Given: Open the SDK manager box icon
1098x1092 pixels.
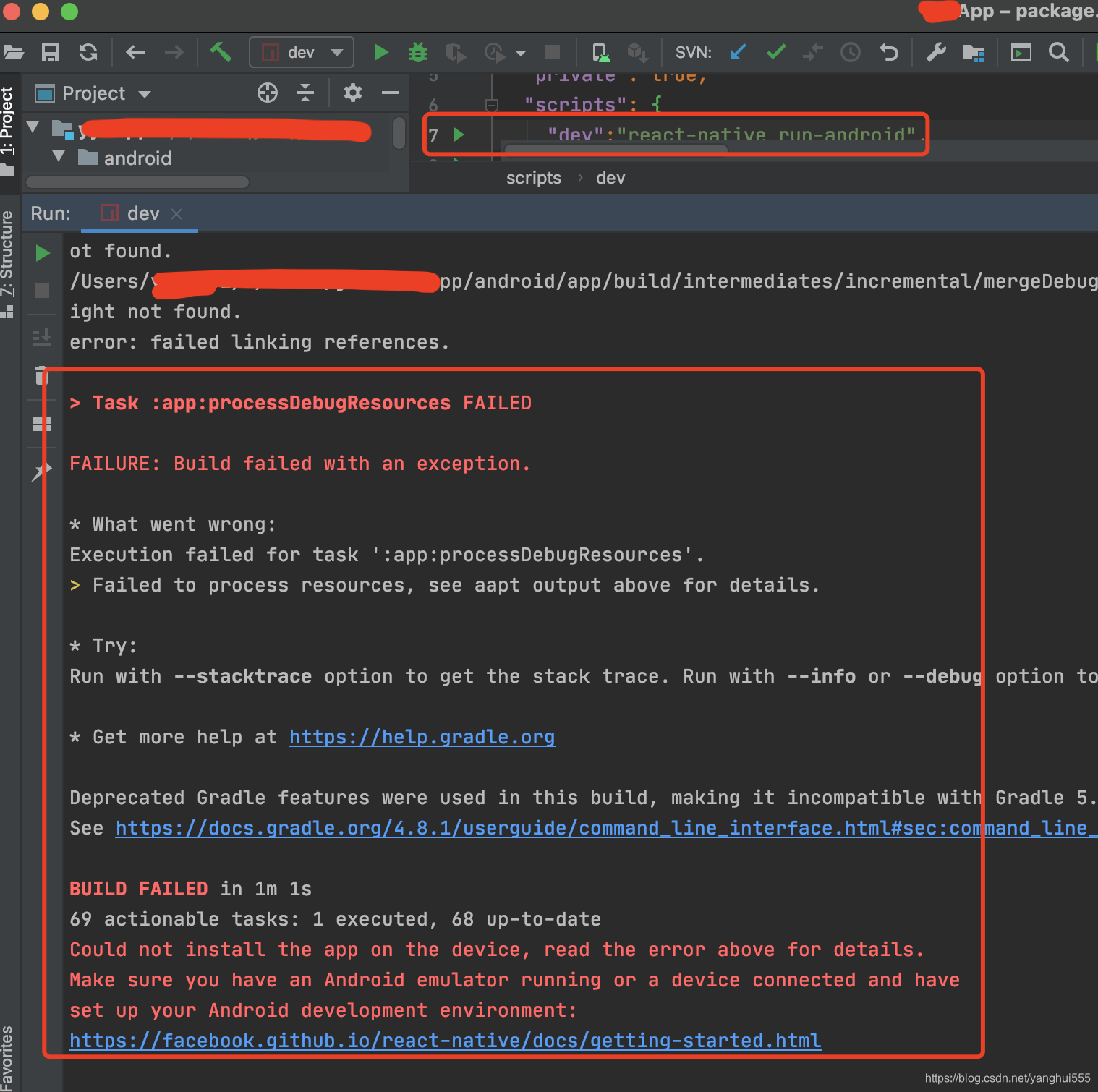Looking at the screenshot, I should coord(638,52).
